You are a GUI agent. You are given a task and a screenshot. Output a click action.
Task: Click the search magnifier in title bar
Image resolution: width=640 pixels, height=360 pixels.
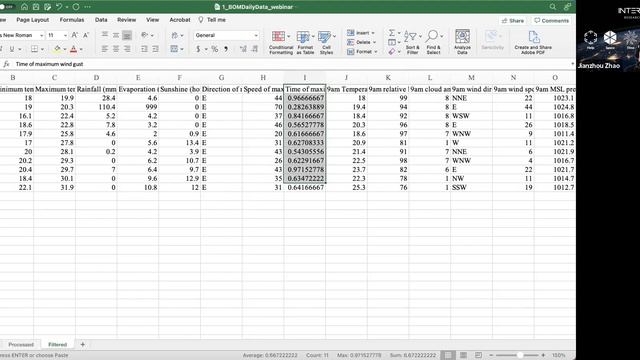click(553, 7)
